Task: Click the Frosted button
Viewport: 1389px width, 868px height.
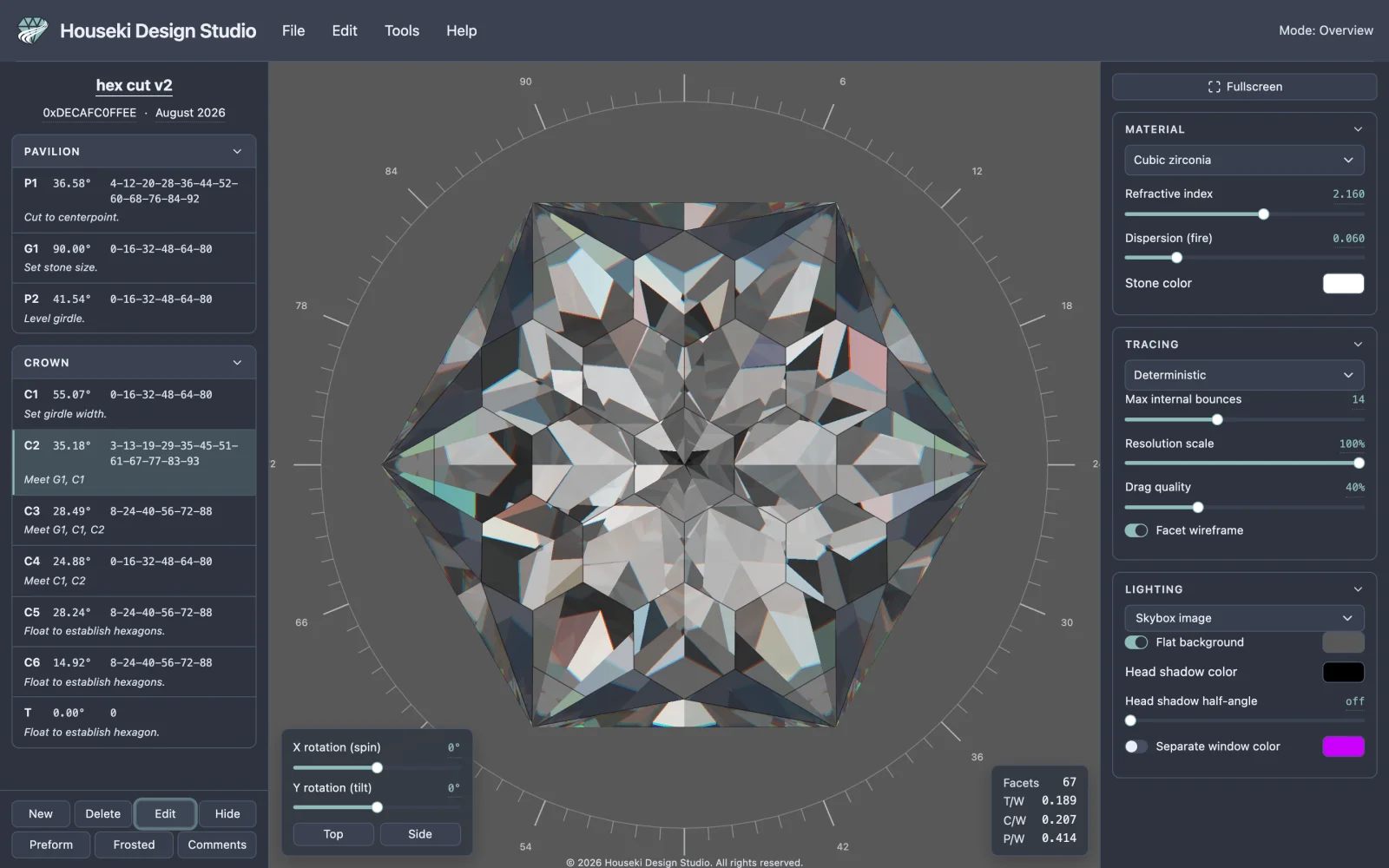Action: click(x=134, y=845)
